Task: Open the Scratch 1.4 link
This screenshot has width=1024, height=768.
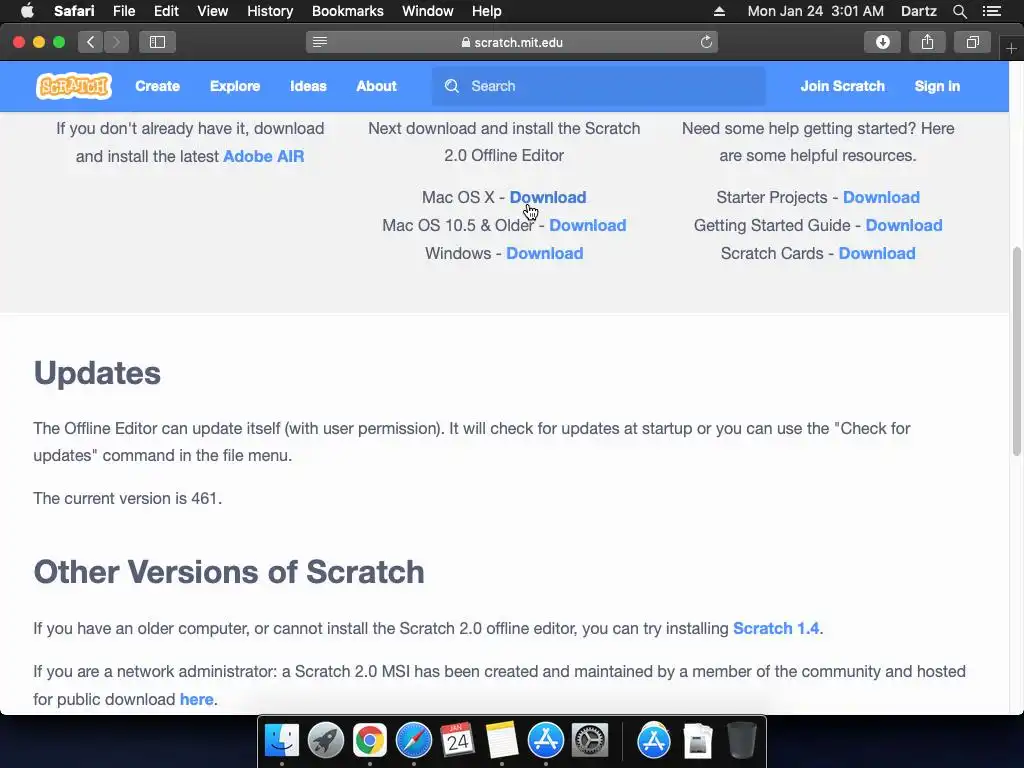Action: (x=776, y=628)
